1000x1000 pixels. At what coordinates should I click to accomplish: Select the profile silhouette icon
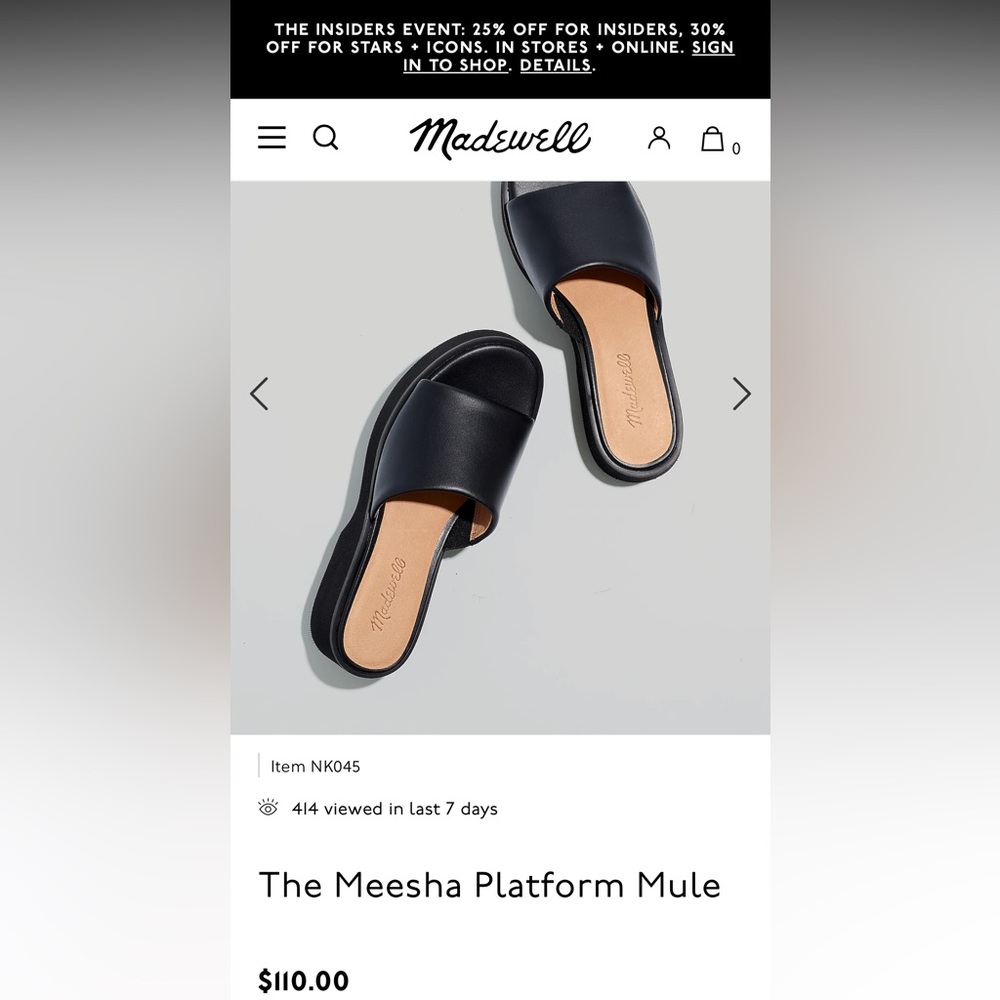[x=658, y=139]
